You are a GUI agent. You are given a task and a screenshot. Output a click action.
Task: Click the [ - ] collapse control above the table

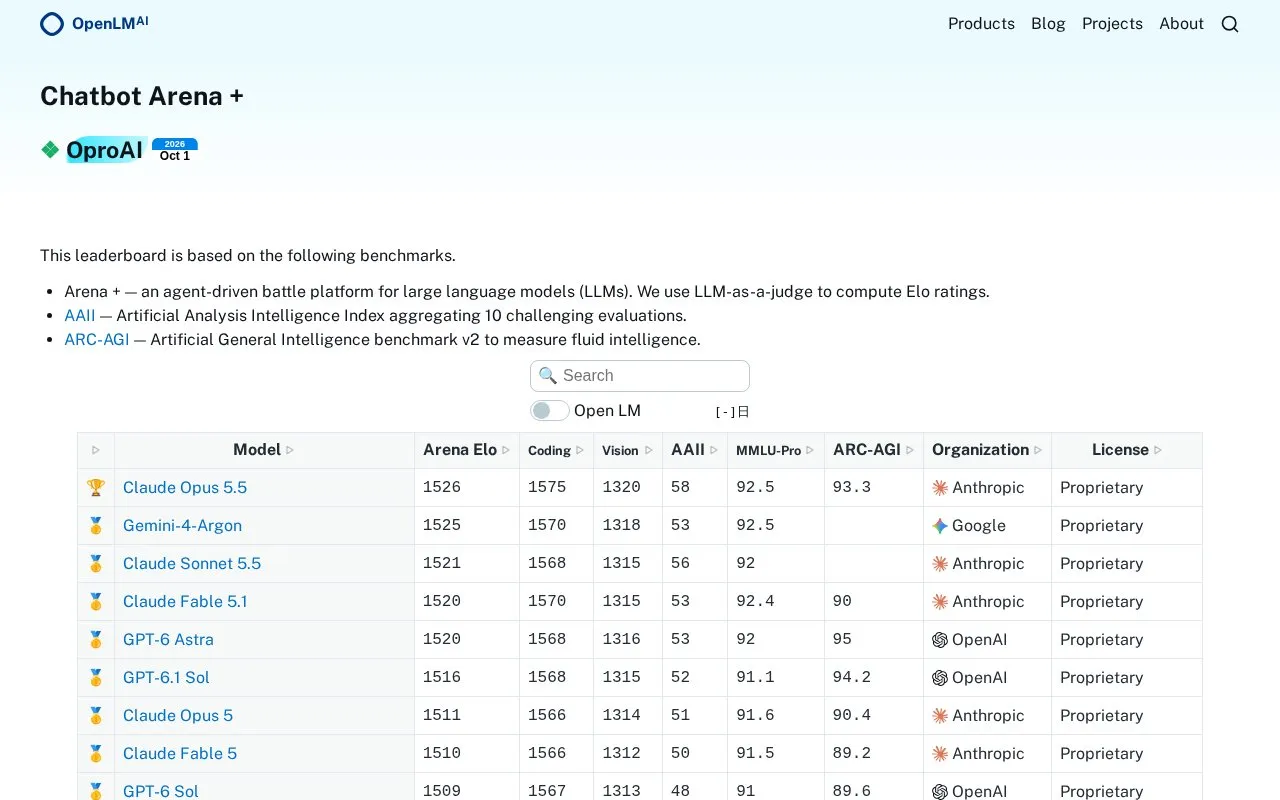tap(726, 412)
